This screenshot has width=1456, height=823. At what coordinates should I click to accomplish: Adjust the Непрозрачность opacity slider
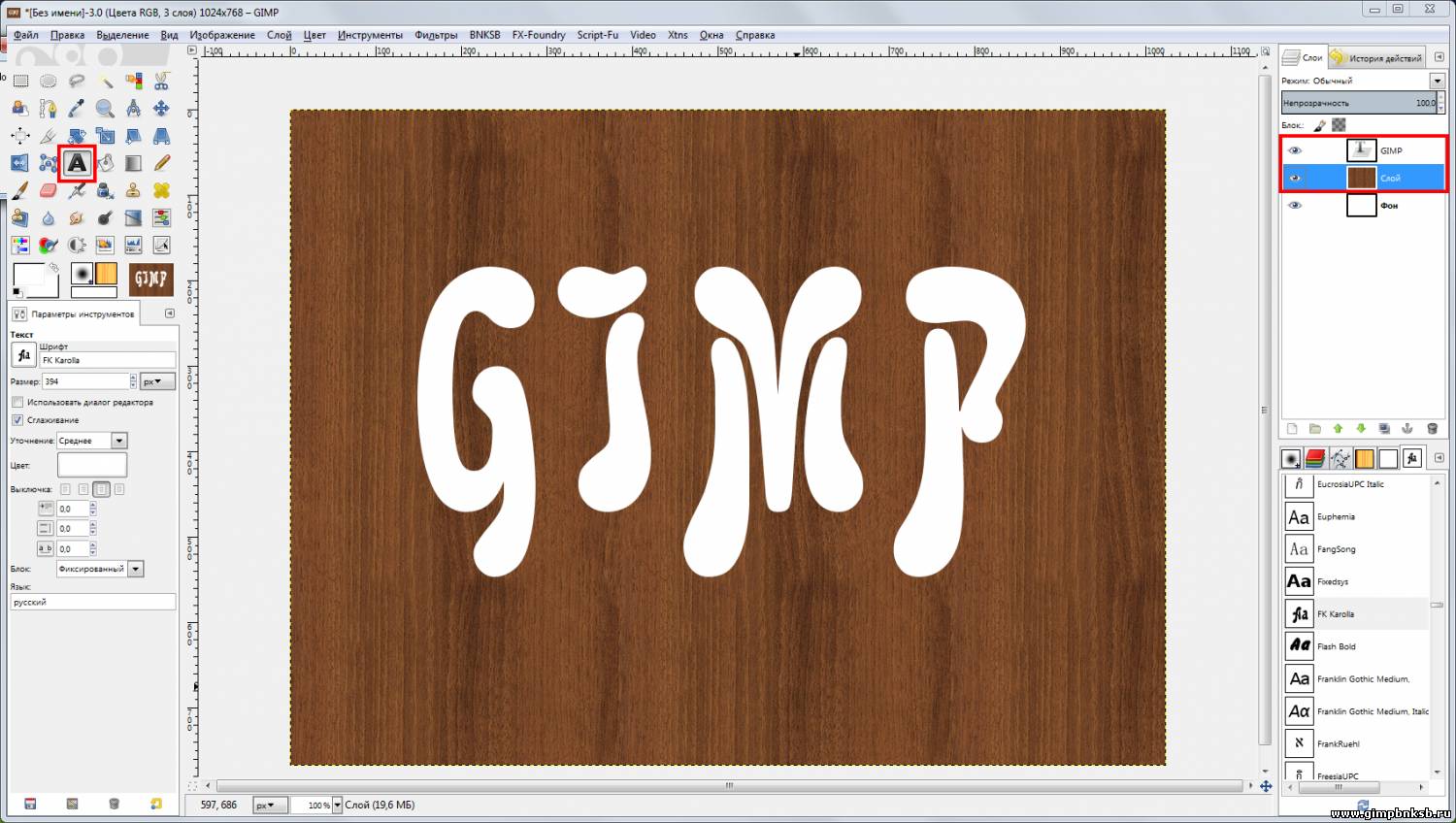(1359, 103)
